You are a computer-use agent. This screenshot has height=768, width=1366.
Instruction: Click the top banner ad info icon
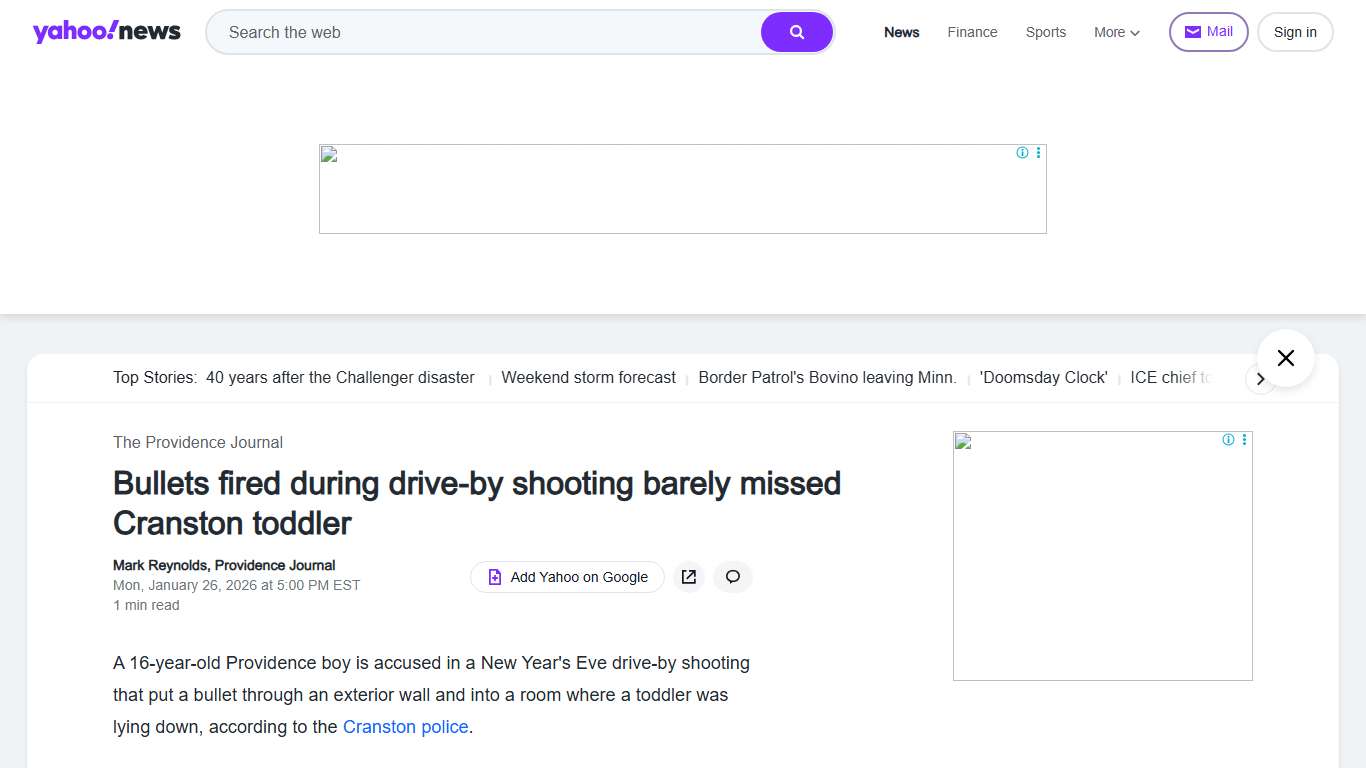[x=1022, y=153]
